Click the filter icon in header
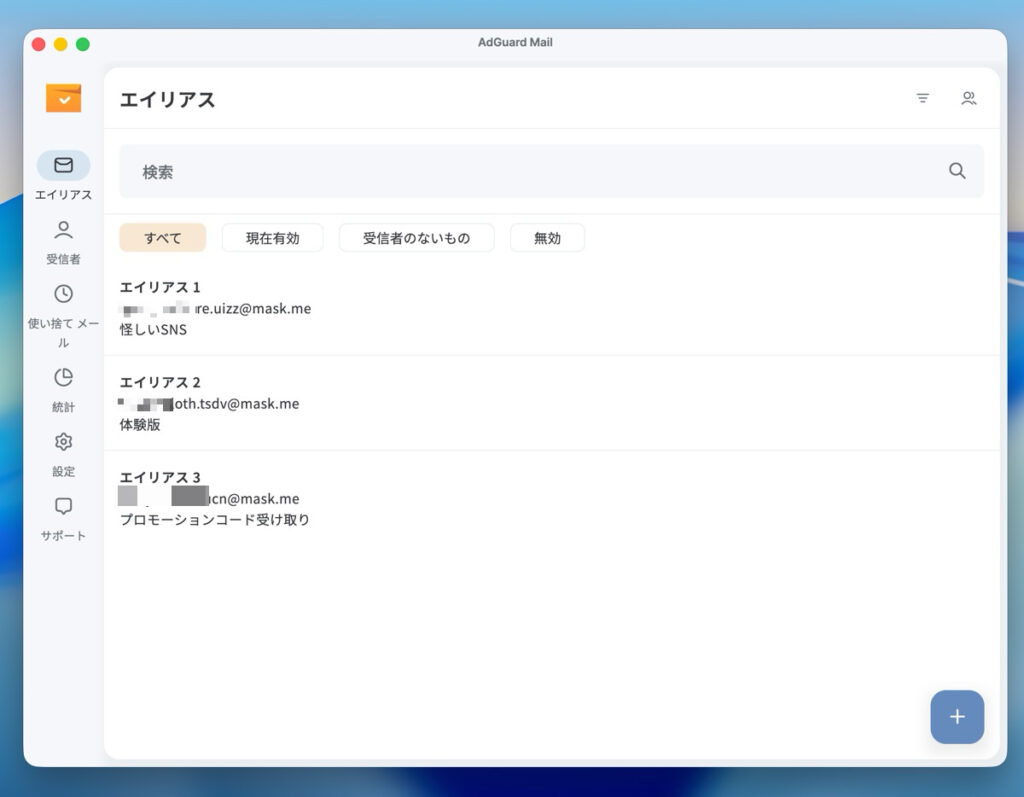1024x797 pixels. click(922, 98)
